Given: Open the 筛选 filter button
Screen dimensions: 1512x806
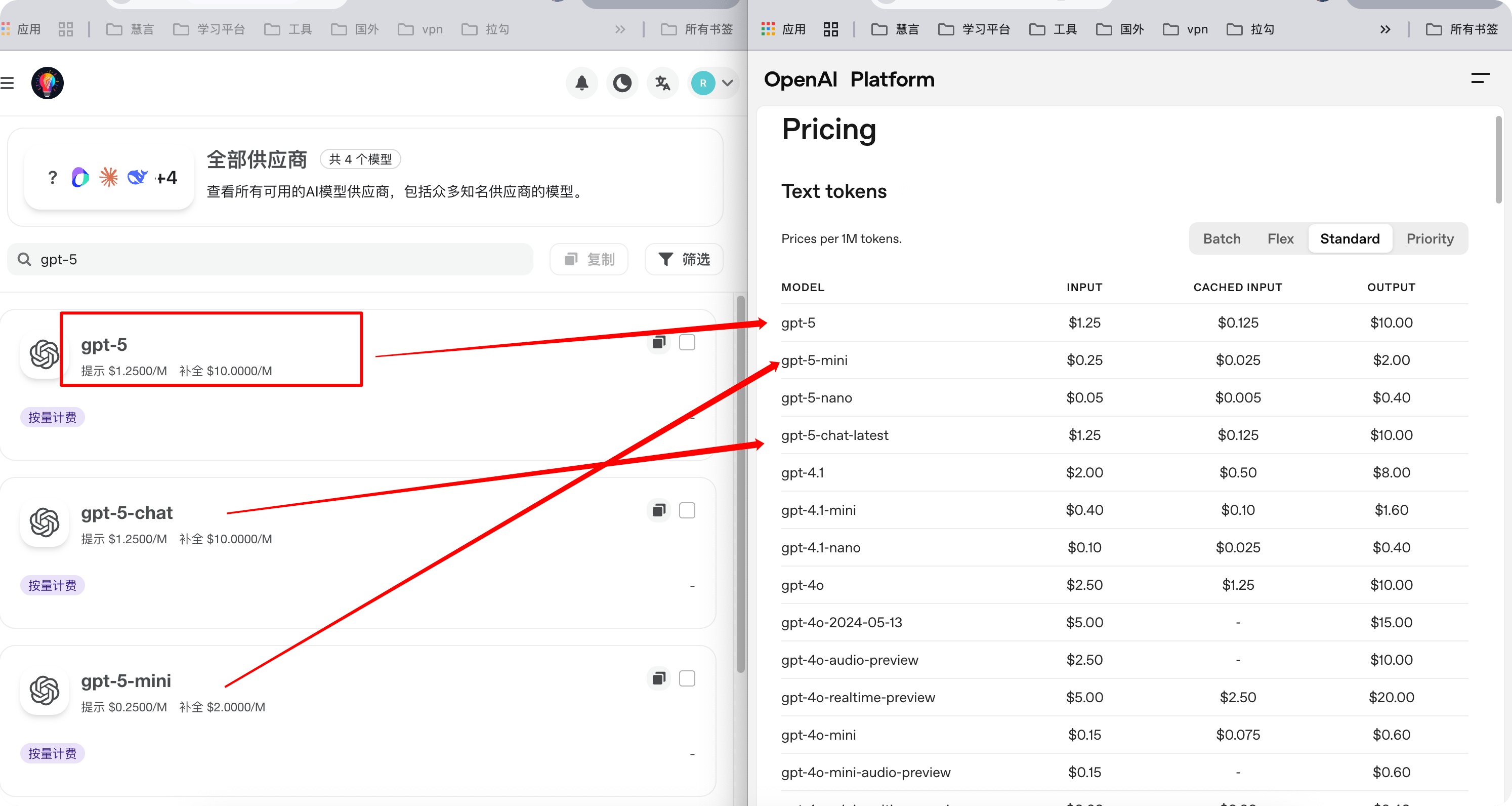Looking at the screenshot, I should (684, 259).
